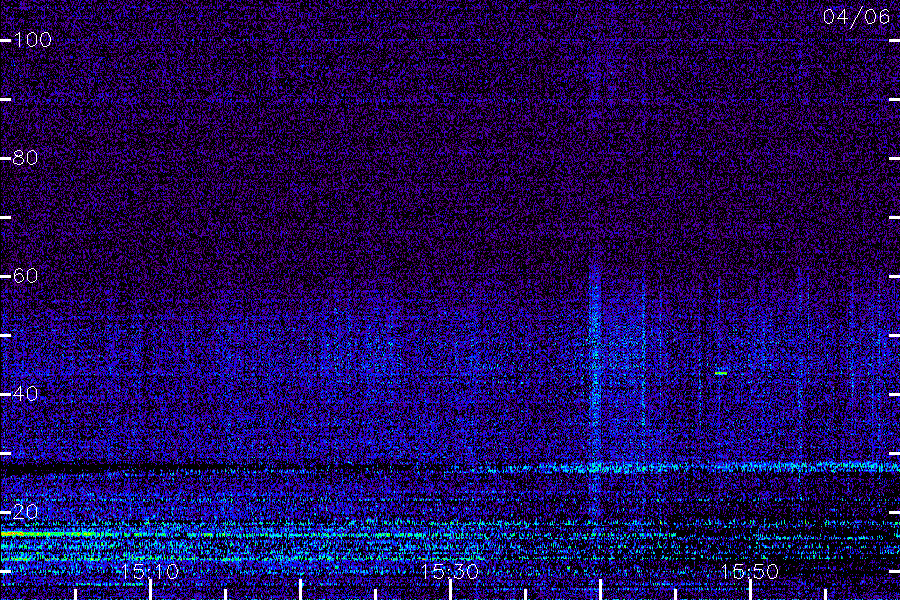The height and width of the screenshot is (600, 900).
Task: Click the 04/06 date label
Action: 856,16
